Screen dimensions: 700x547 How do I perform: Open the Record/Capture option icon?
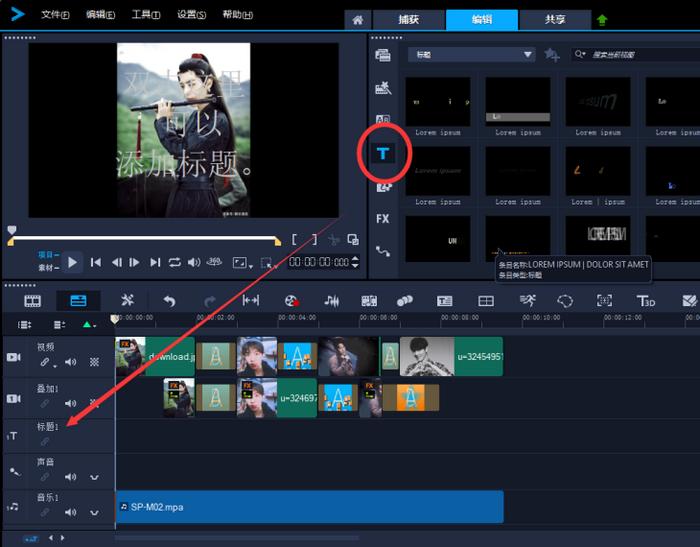click(291, 300)
